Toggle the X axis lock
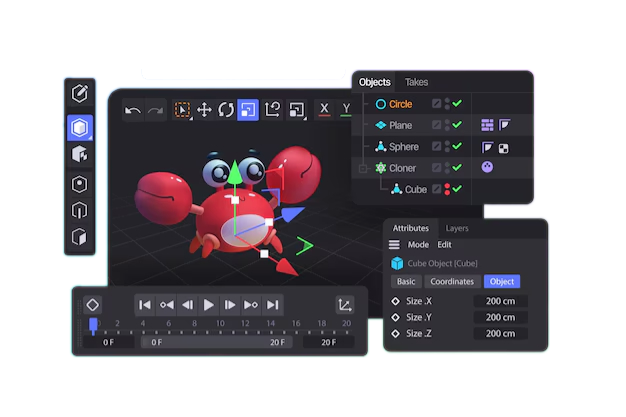Image resolution: width=626 pixels, height=417 pixels. point(324,109)
